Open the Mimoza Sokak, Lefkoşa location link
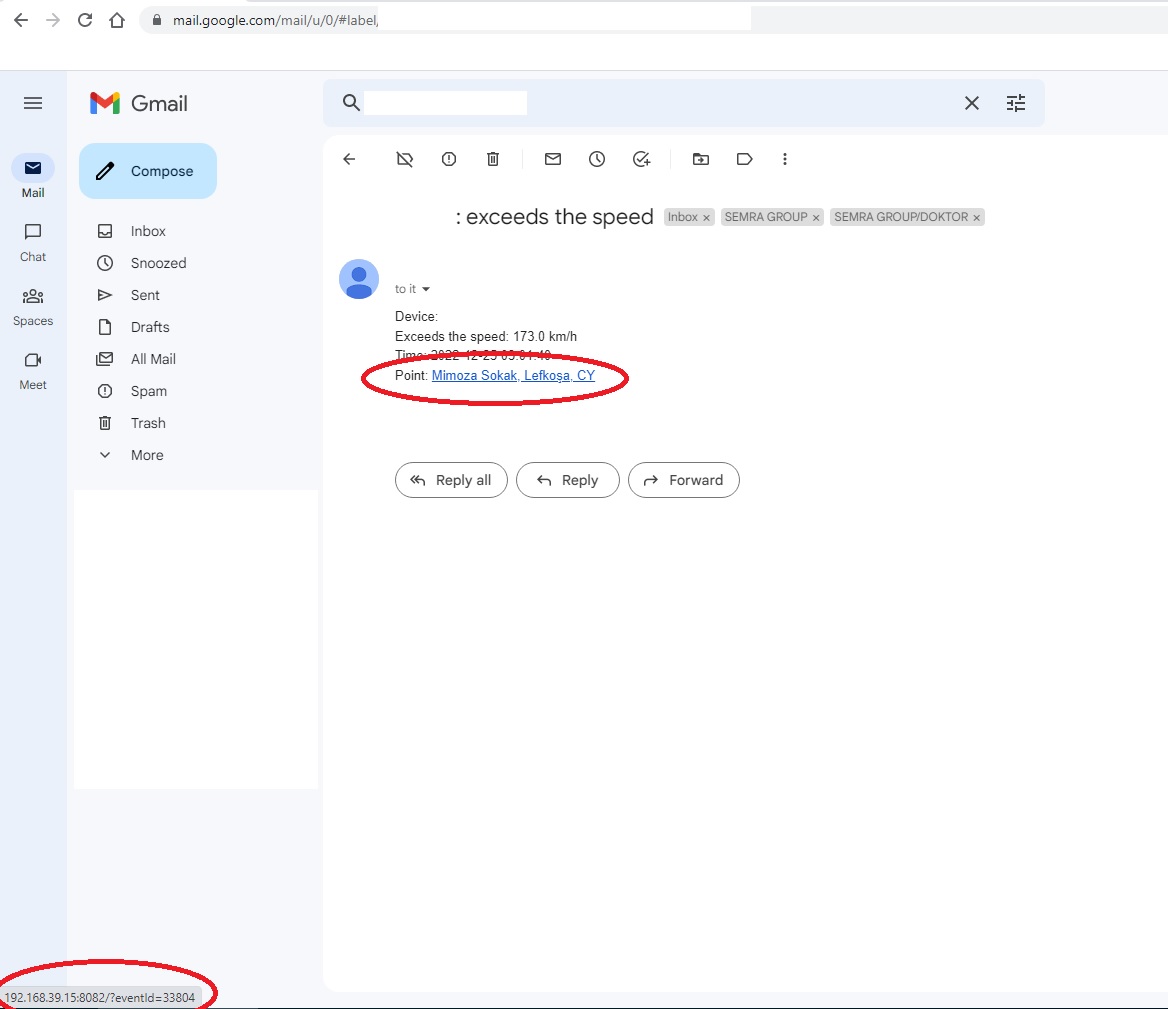The image size is (1168, 1009). (x=513, y=375)
